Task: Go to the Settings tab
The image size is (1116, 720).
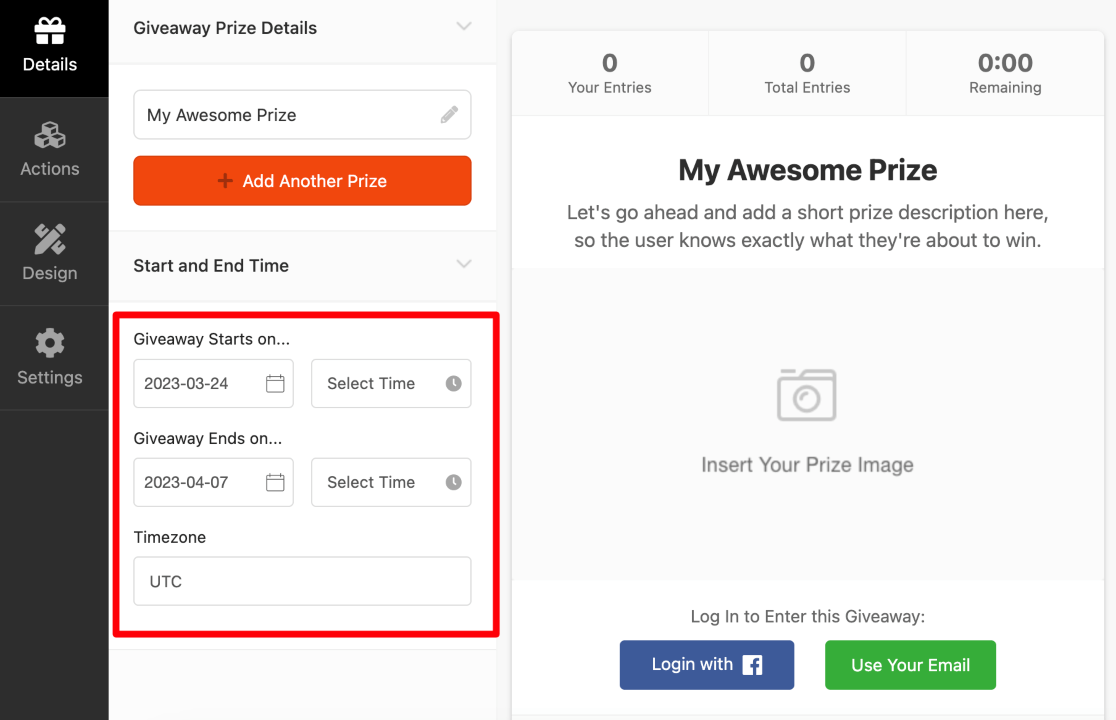Action: [x=49, y=358]
